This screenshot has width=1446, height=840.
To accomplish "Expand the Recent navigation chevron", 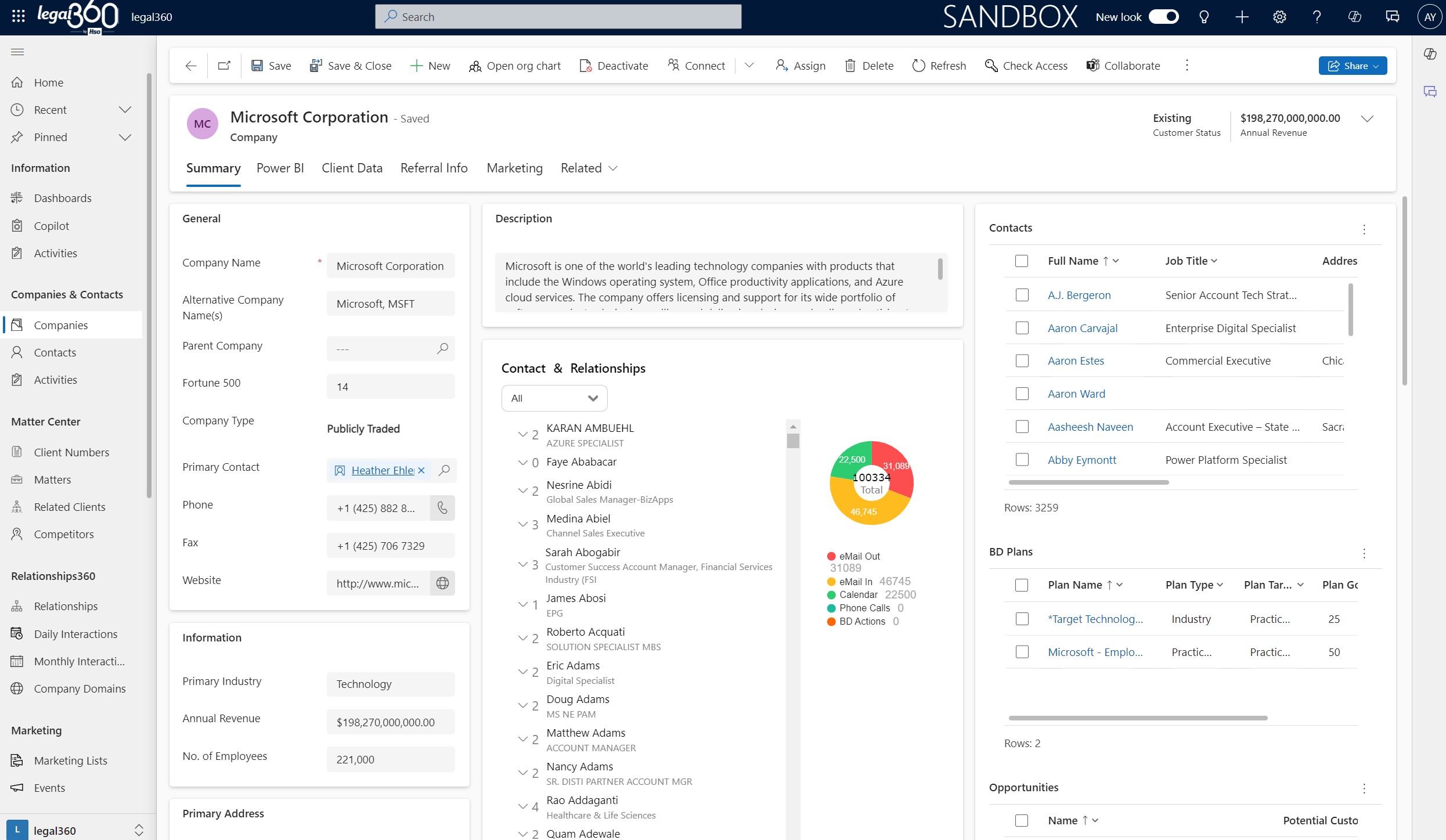I will [x=125, y=110].
